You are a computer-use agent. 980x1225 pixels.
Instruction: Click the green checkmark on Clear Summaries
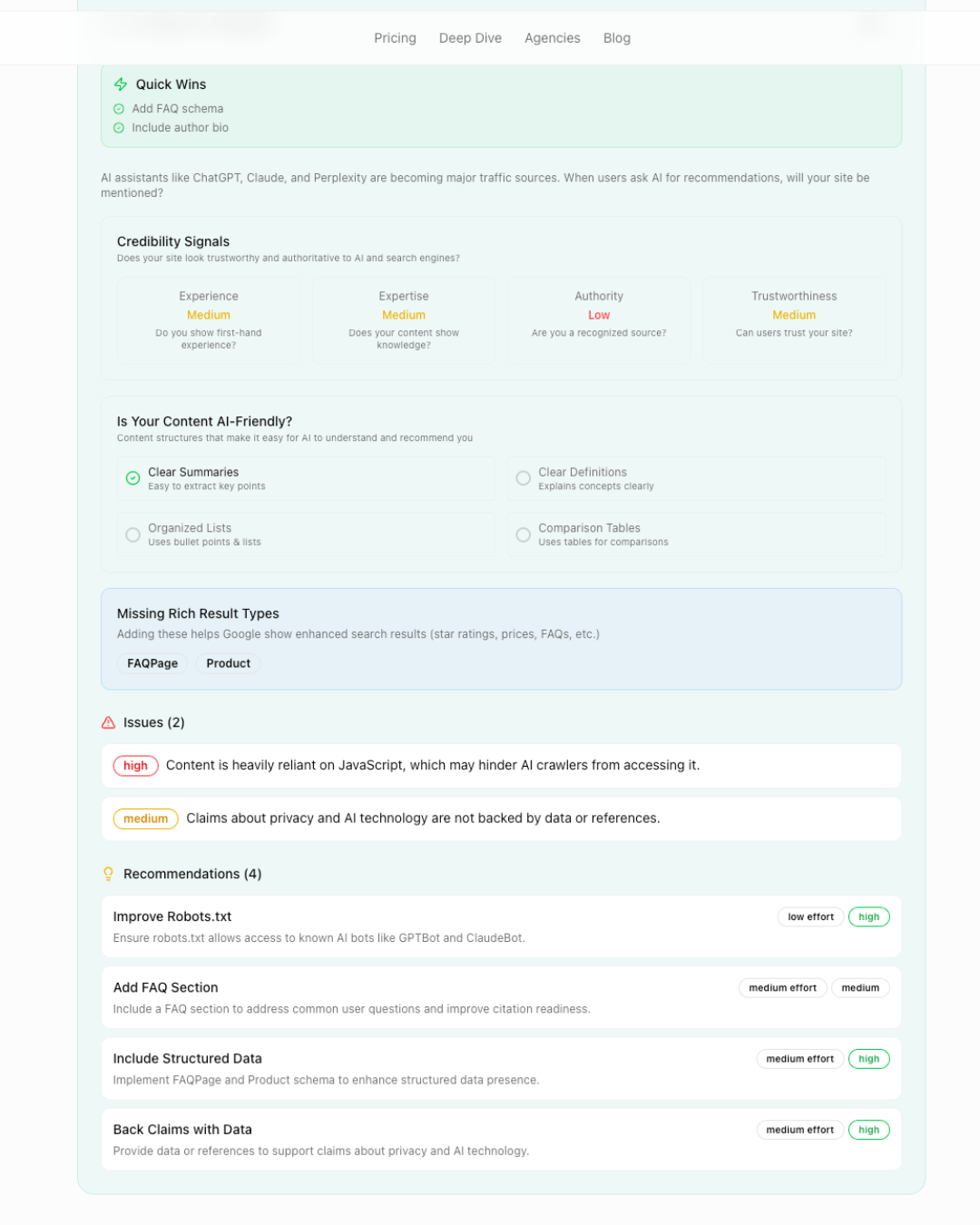point(132,478)
